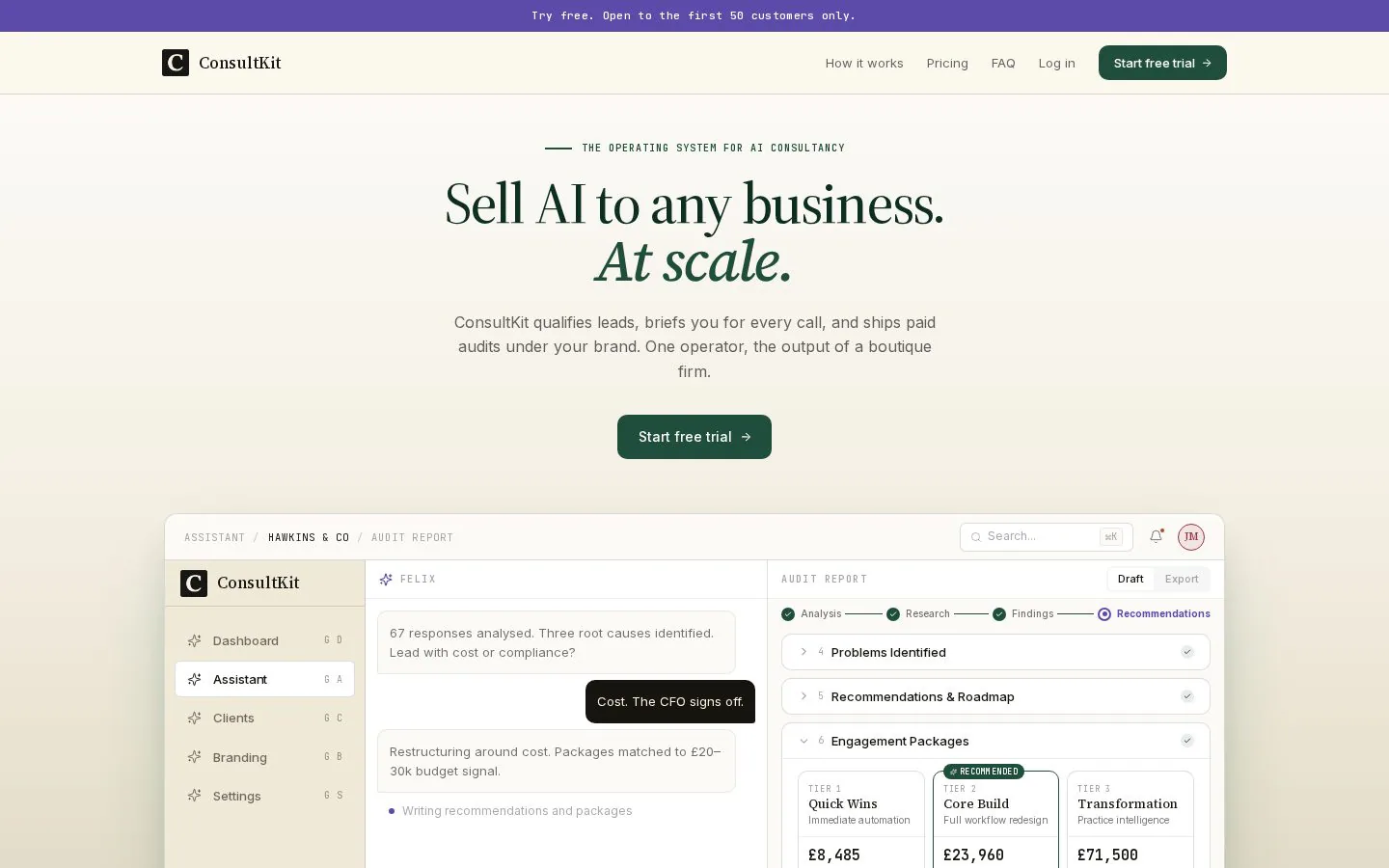The image size is (1389, 868).
Task: Open Dashboard in the sidebar
Action: tap(264, 640)
